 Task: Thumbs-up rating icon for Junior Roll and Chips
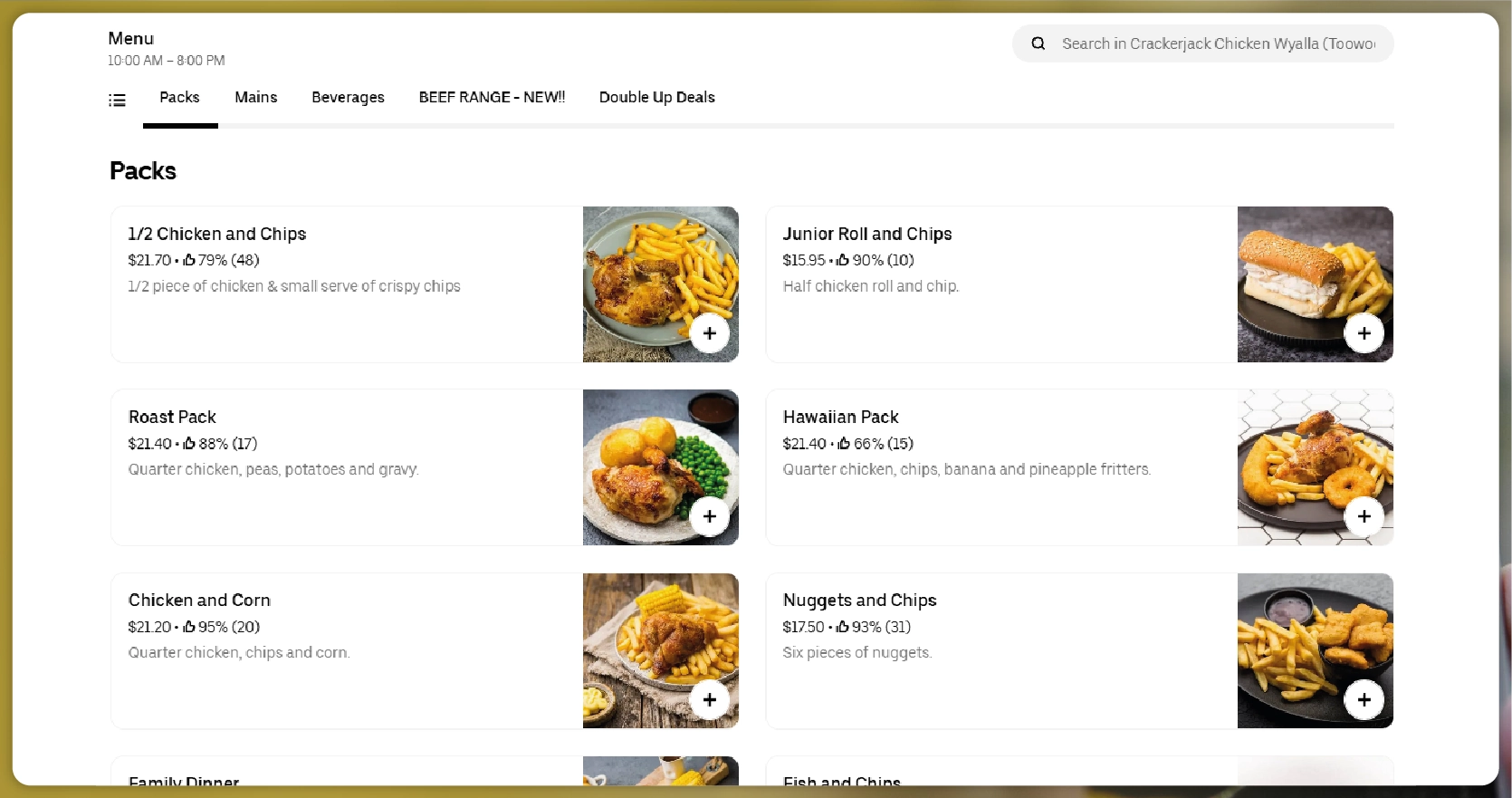point(843,260)
